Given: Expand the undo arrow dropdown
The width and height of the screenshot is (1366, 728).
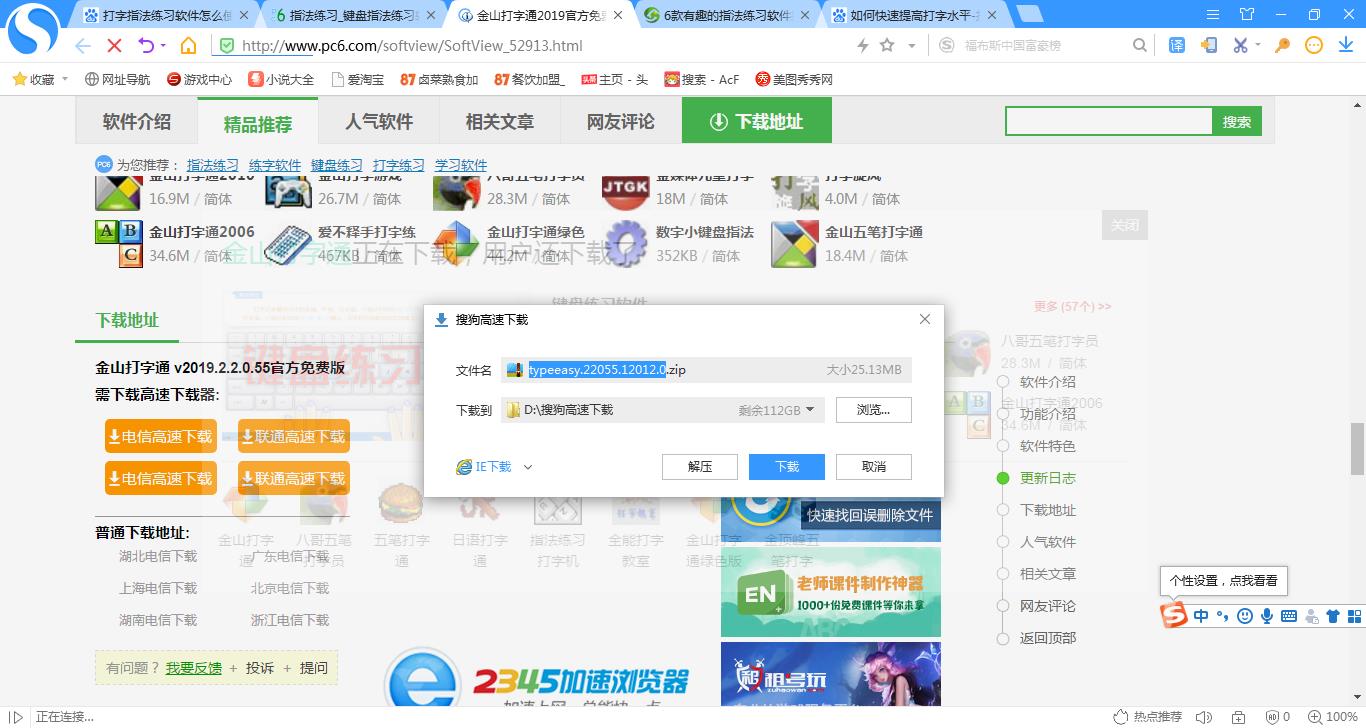Looking at the screenshot, I should coord(162,46).
